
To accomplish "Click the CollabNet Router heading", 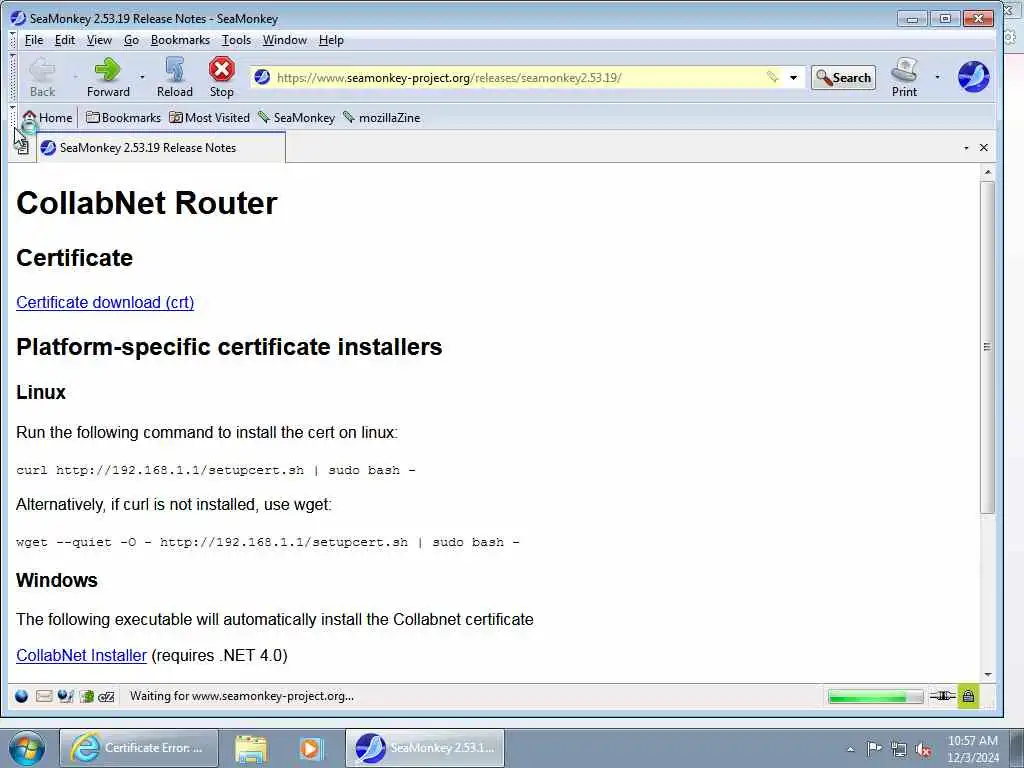I will tap(147, 203).
